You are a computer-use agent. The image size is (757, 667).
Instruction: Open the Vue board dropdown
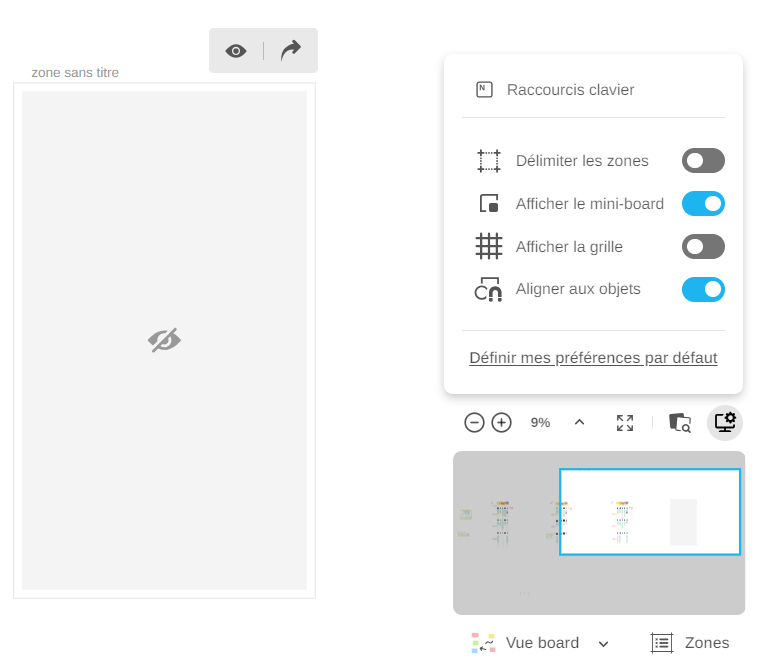541,643
